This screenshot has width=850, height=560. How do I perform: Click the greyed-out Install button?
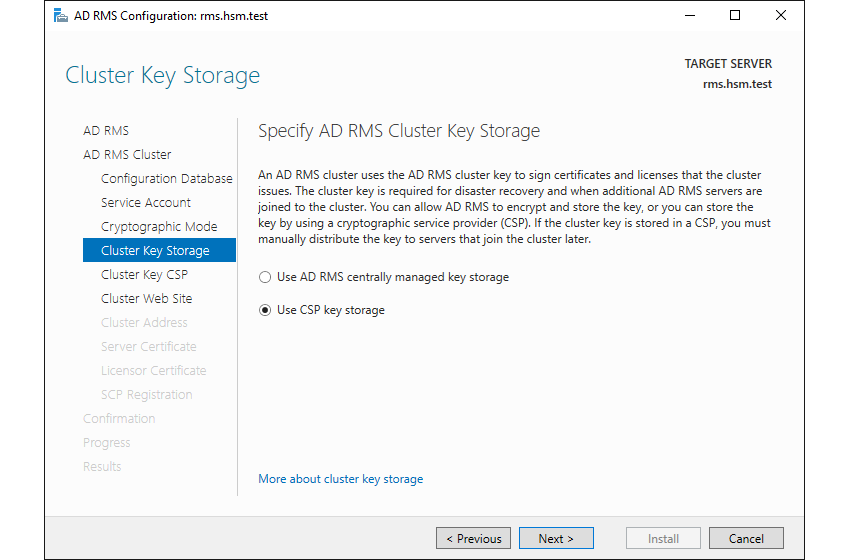663,538
